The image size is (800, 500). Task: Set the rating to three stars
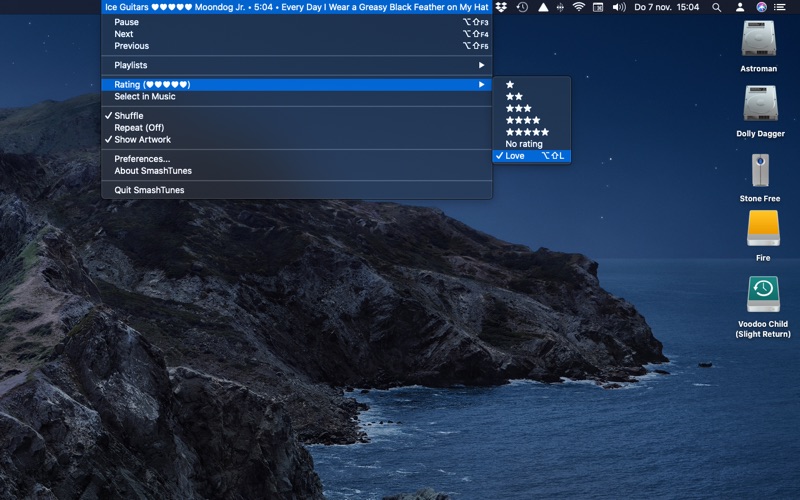pos(518,108)
